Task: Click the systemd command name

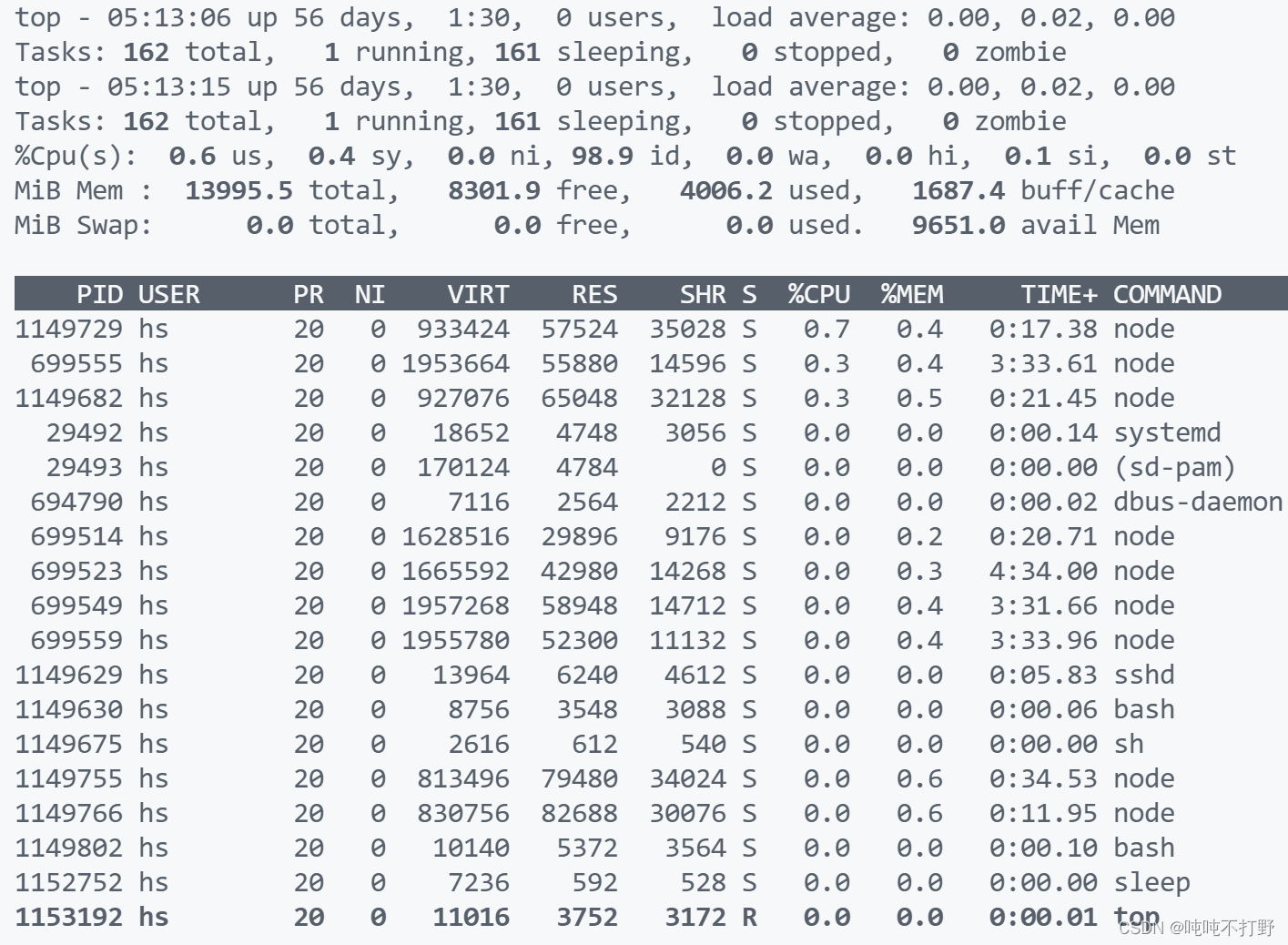Action: [1167, 432]
